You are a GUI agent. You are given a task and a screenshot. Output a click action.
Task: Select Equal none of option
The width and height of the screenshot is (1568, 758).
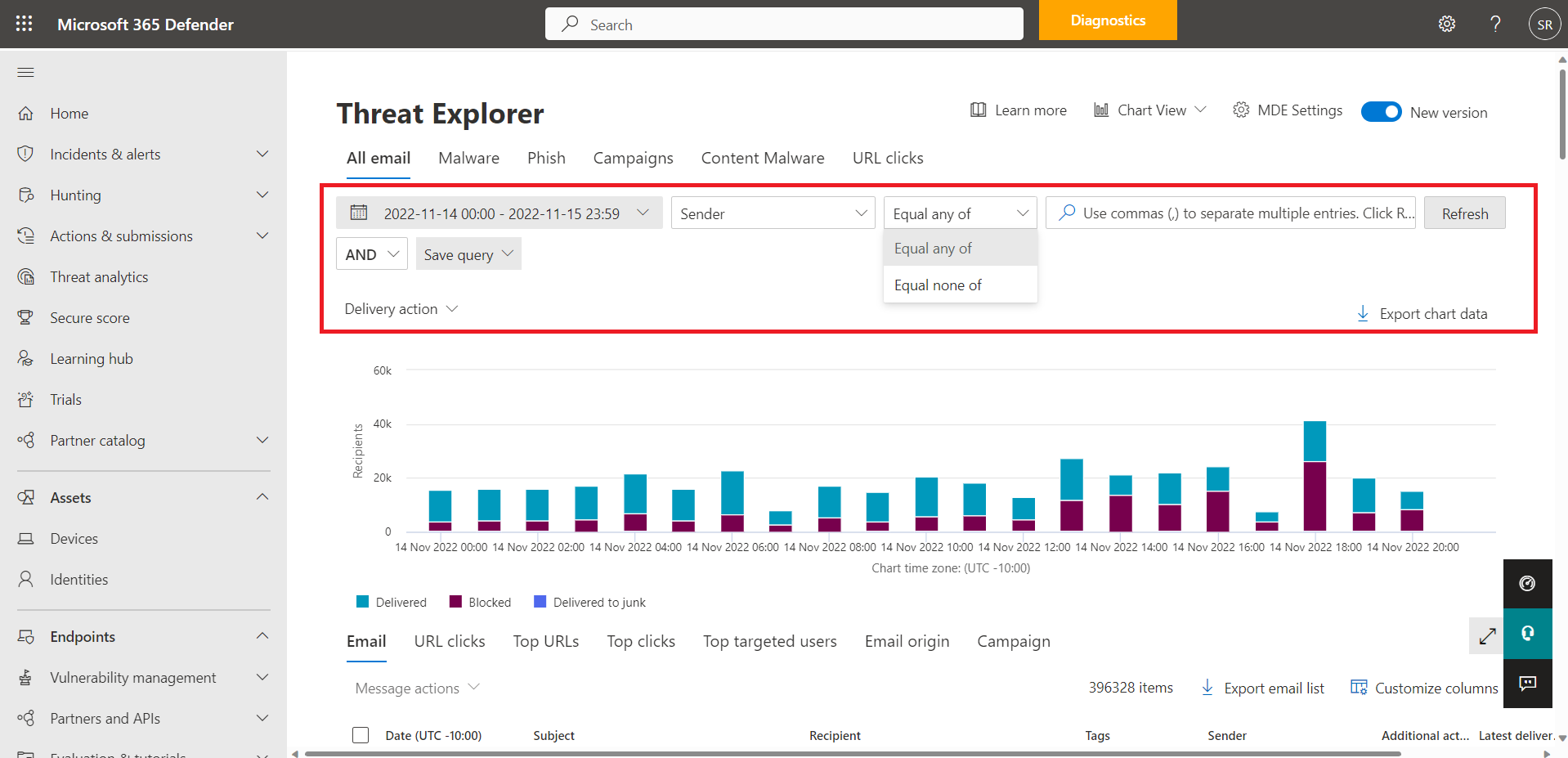coord(961,285)
